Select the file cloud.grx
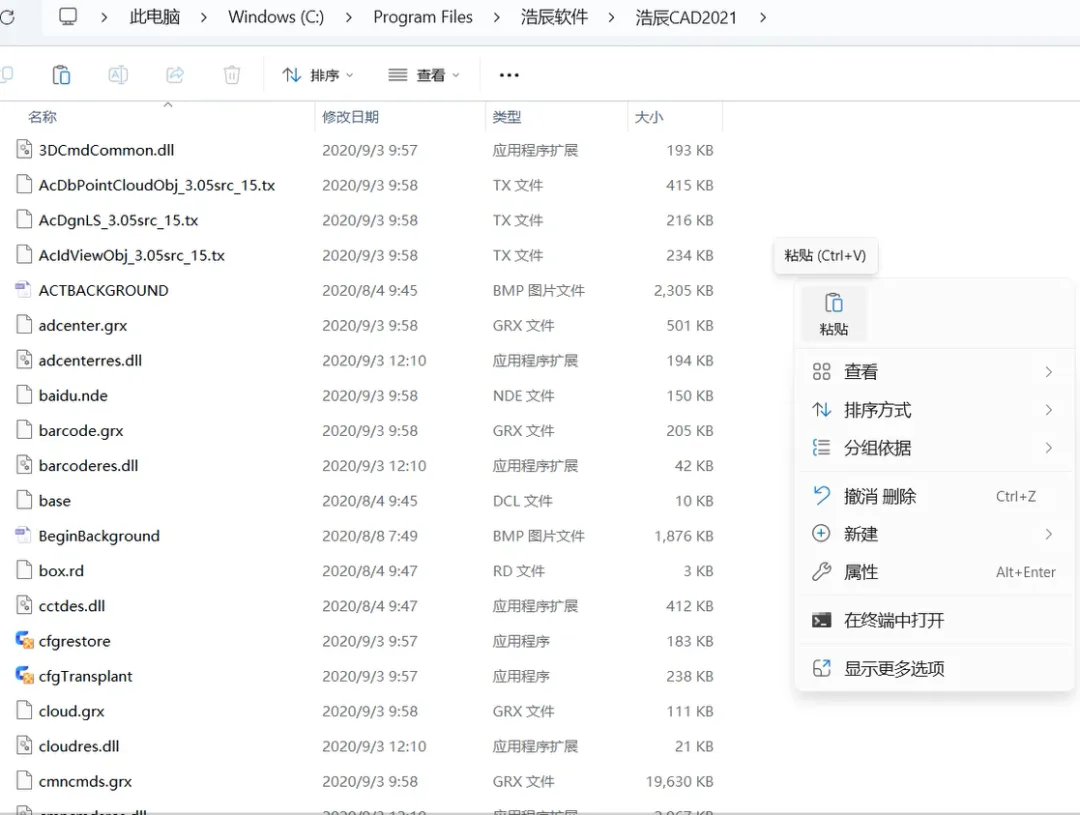 pyautogui.click(x=72, y=710)
